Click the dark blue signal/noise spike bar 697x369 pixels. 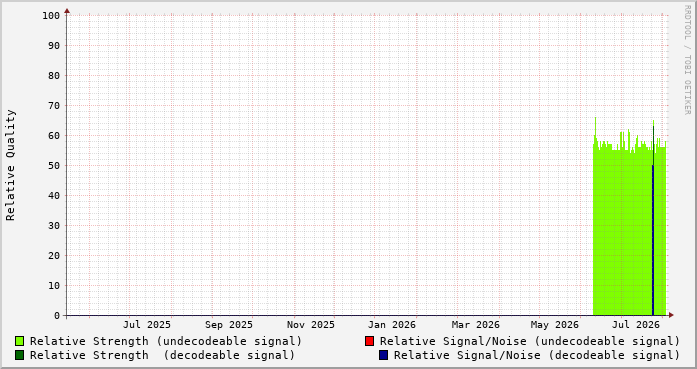pos(653,240)
